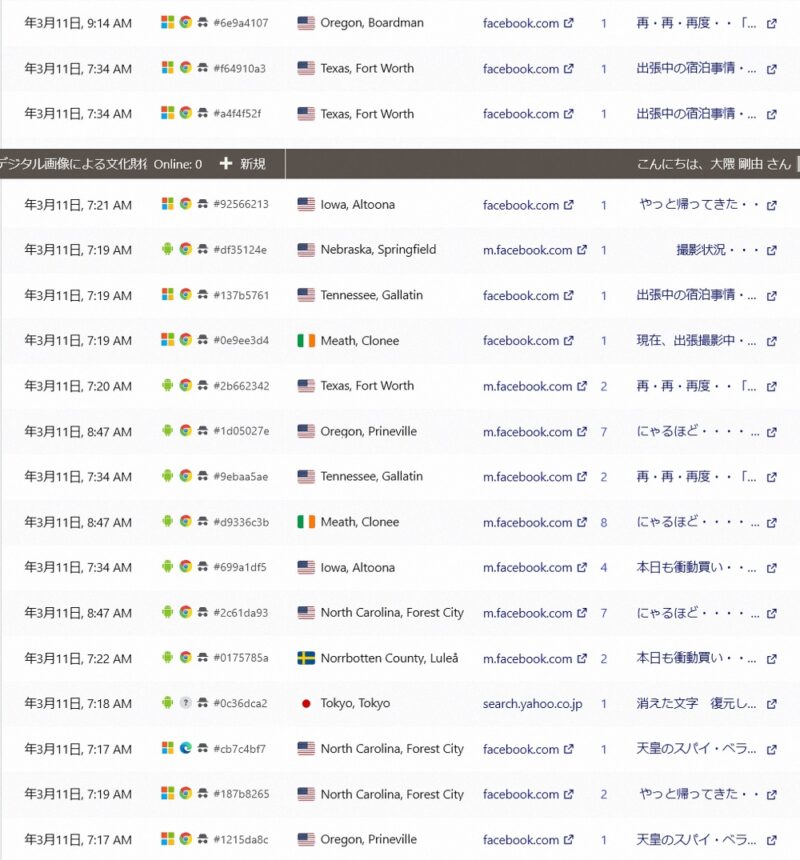800x860 pixels.
Task: Click the external link icon after 撮影状況 page title
Action: coord(771,250)
